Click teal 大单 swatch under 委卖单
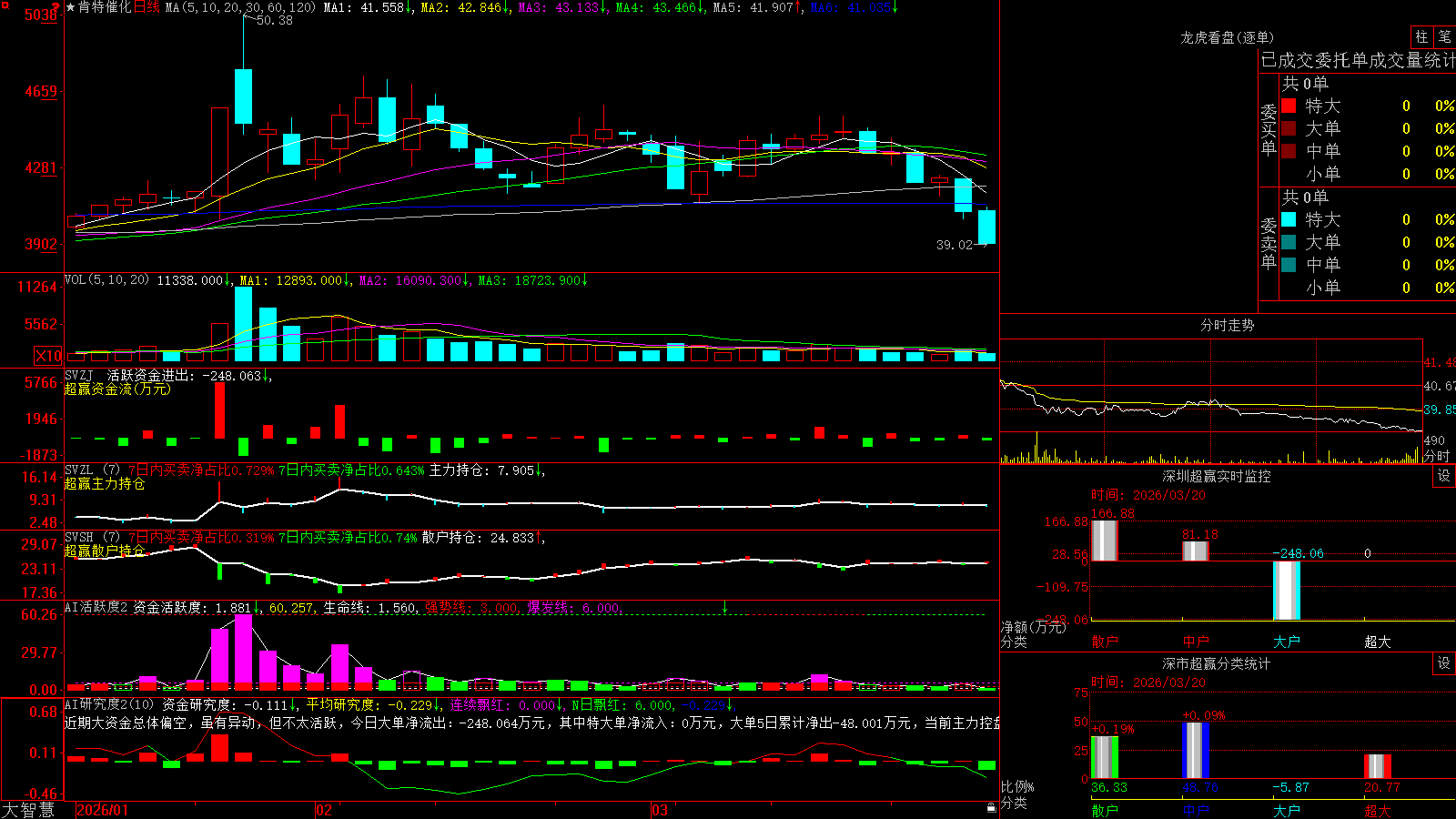This screenshot has width=1456, height=819. point(1289,242)
